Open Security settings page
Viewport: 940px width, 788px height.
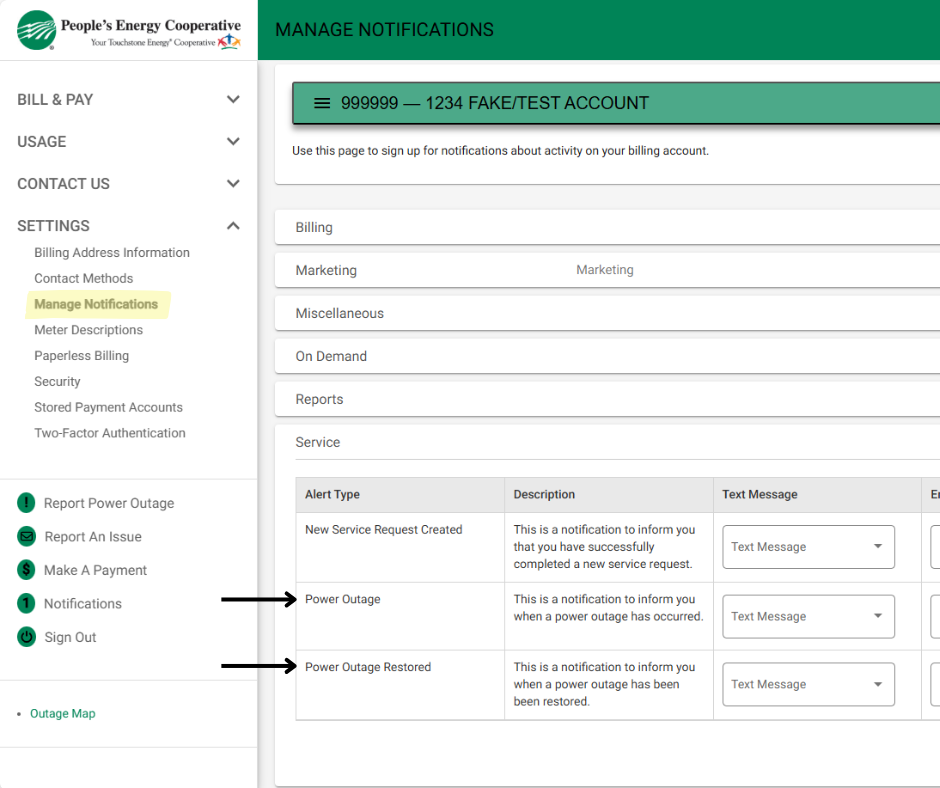click(58, 381)
